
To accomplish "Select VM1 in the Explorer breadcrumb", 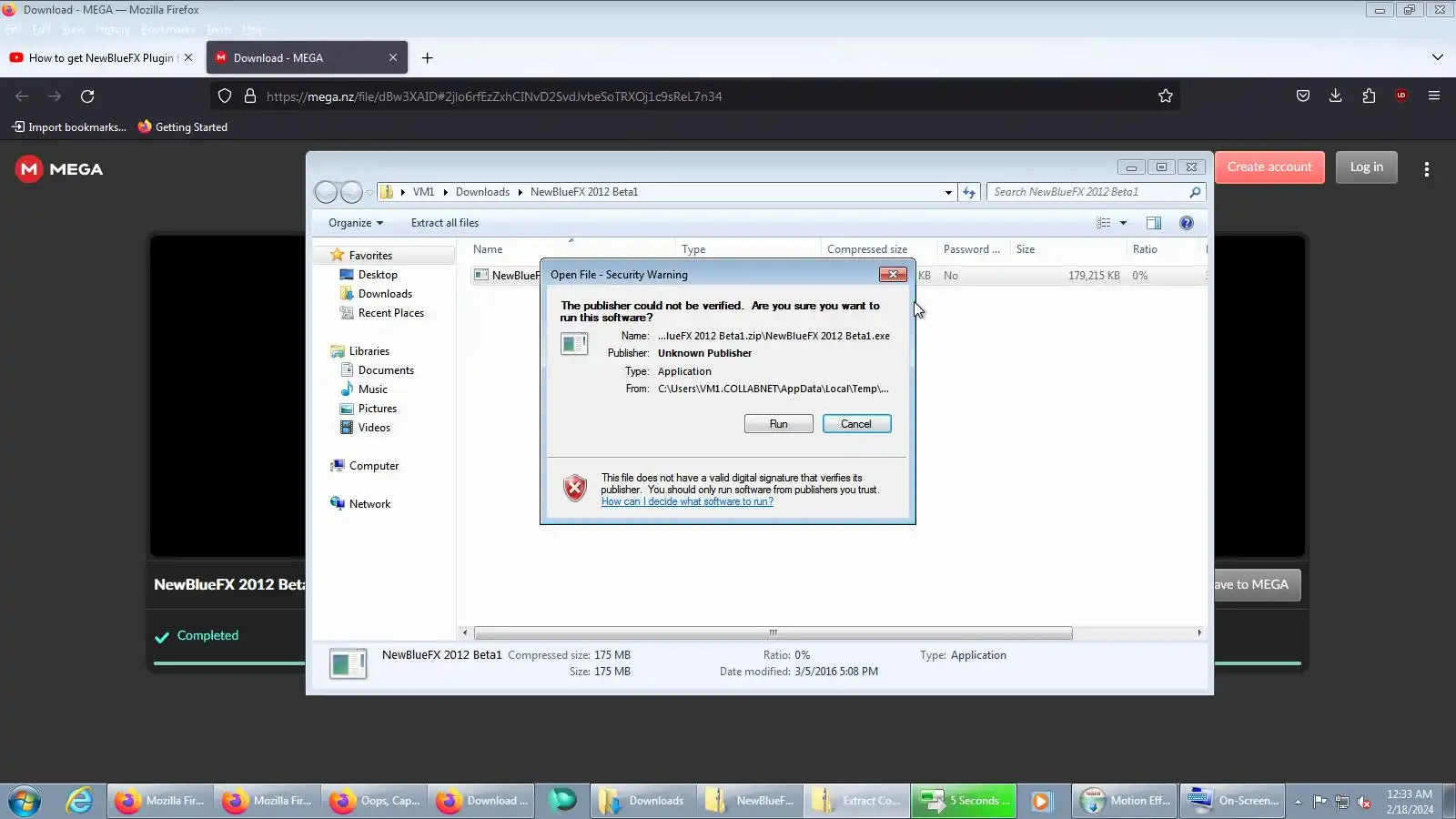I will click(423, 192).
